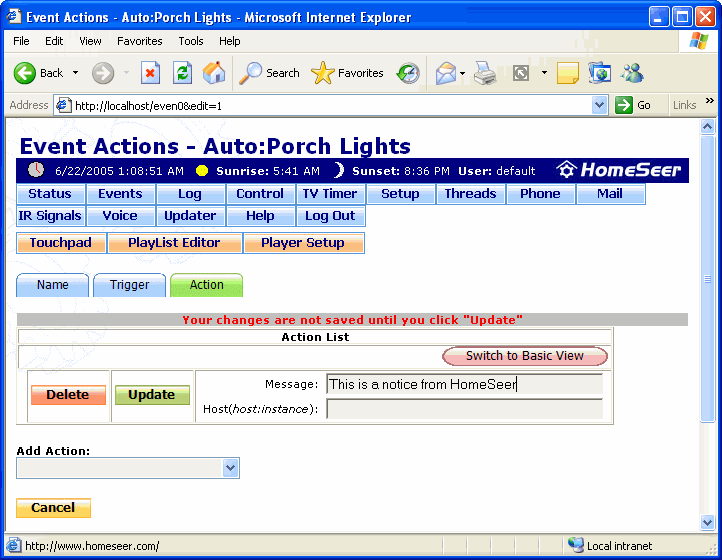Expand the Links toolbar chevron
This screenshot has height=560, width=722.
(x=710, y=100)
